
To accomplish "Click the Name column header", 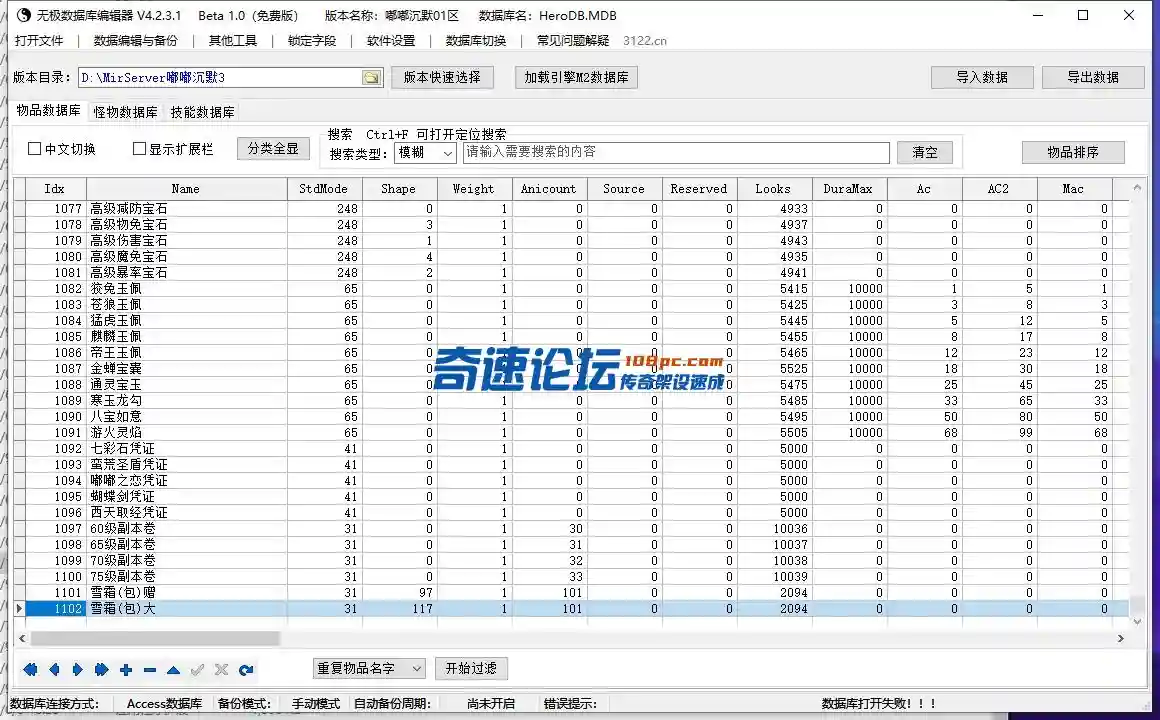I will [186, 189].
